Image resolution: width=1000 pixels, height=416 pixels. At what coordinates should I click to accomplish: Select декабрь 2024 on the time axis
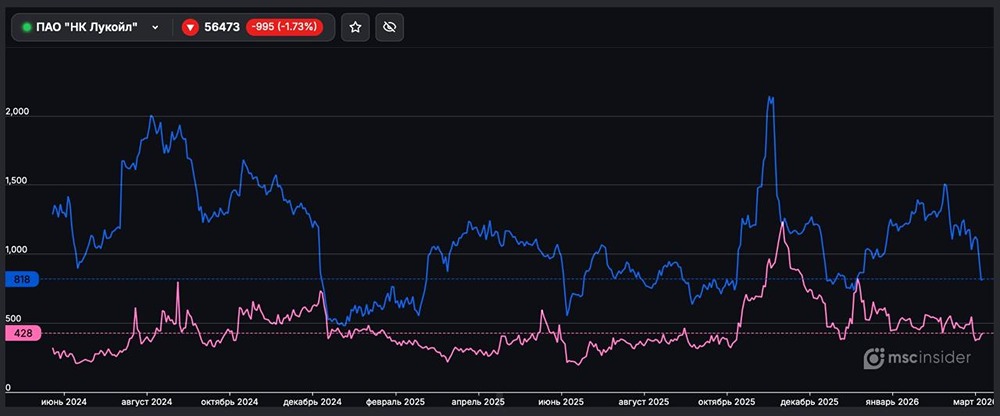pos(313,401)
